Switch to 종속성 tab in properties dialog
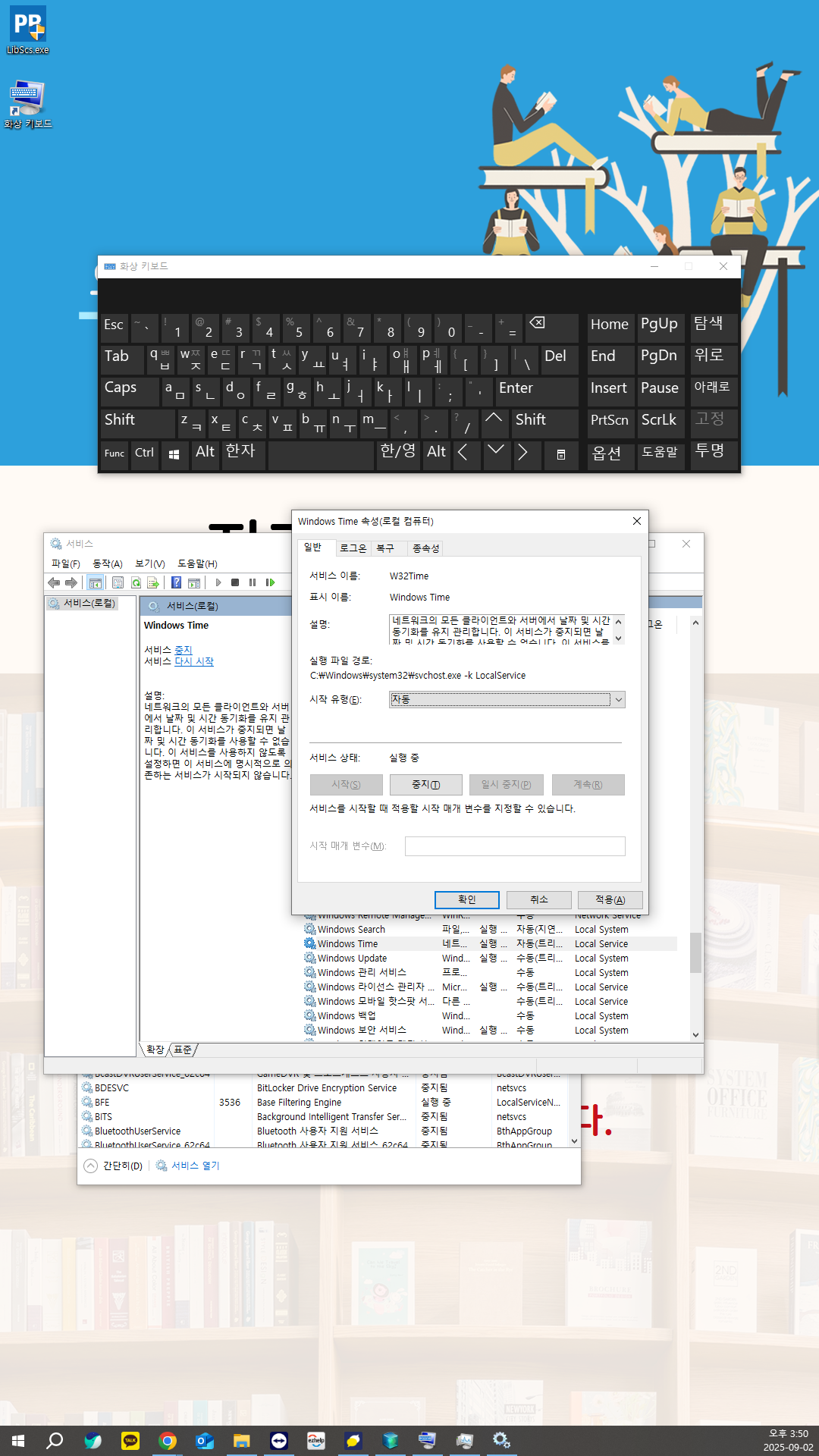The height and width of the screenshot is (1456, 819). pos(426,548)
